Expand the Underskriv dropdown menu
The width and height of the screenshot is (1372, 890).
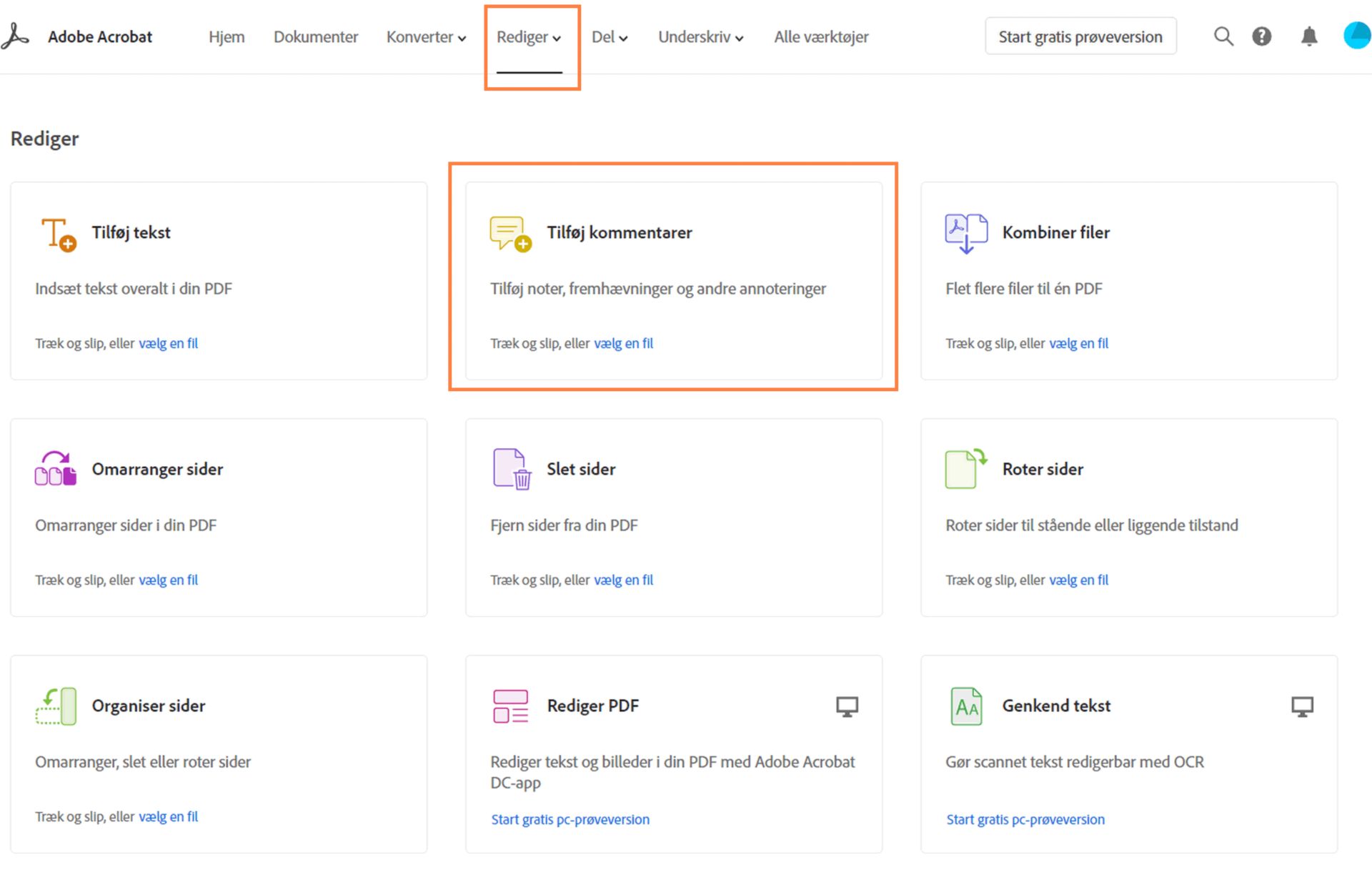pos(700,37)
